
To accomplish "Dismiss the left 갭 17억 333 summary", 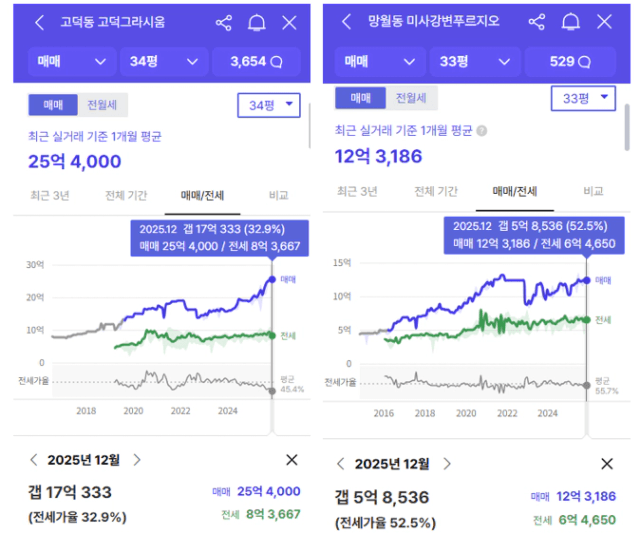I will [x=292, y=460].
